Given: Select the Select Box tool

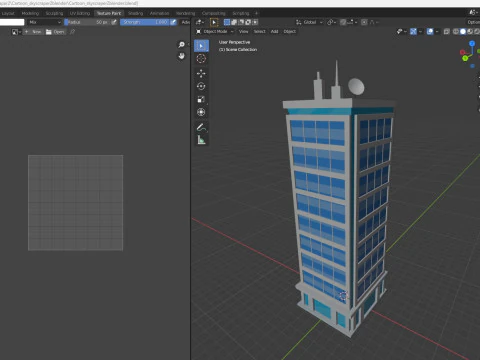Looking at the screenshot, I should (201, 46).
